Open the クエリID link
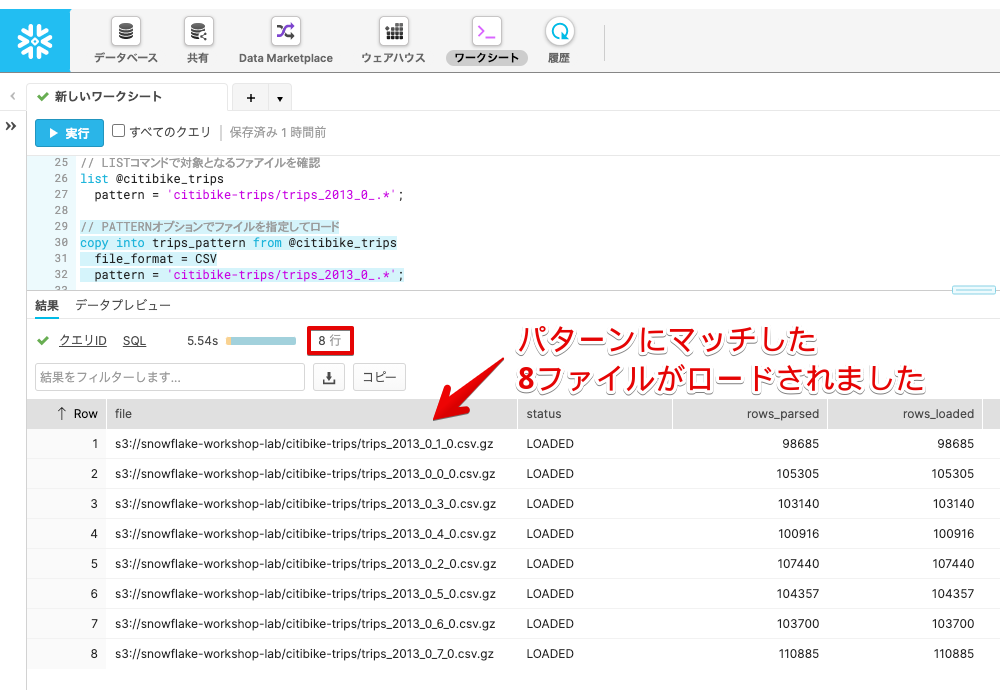 tap(83, 341)
